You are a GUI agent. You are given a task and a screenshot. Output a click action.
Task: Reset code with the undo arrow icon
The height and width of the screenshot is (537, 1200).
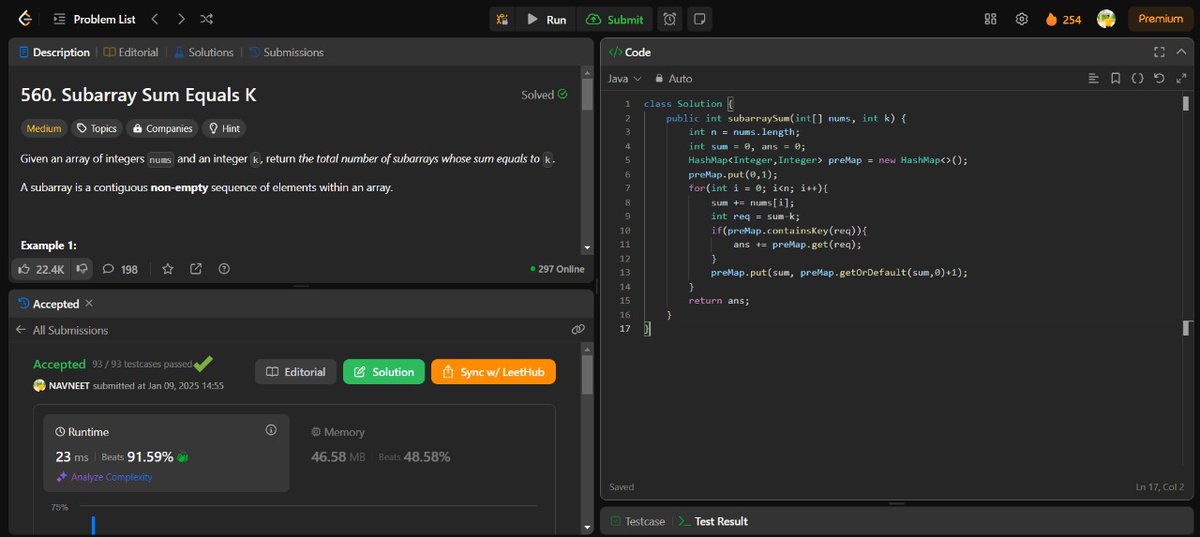(x=1159, y=78)
